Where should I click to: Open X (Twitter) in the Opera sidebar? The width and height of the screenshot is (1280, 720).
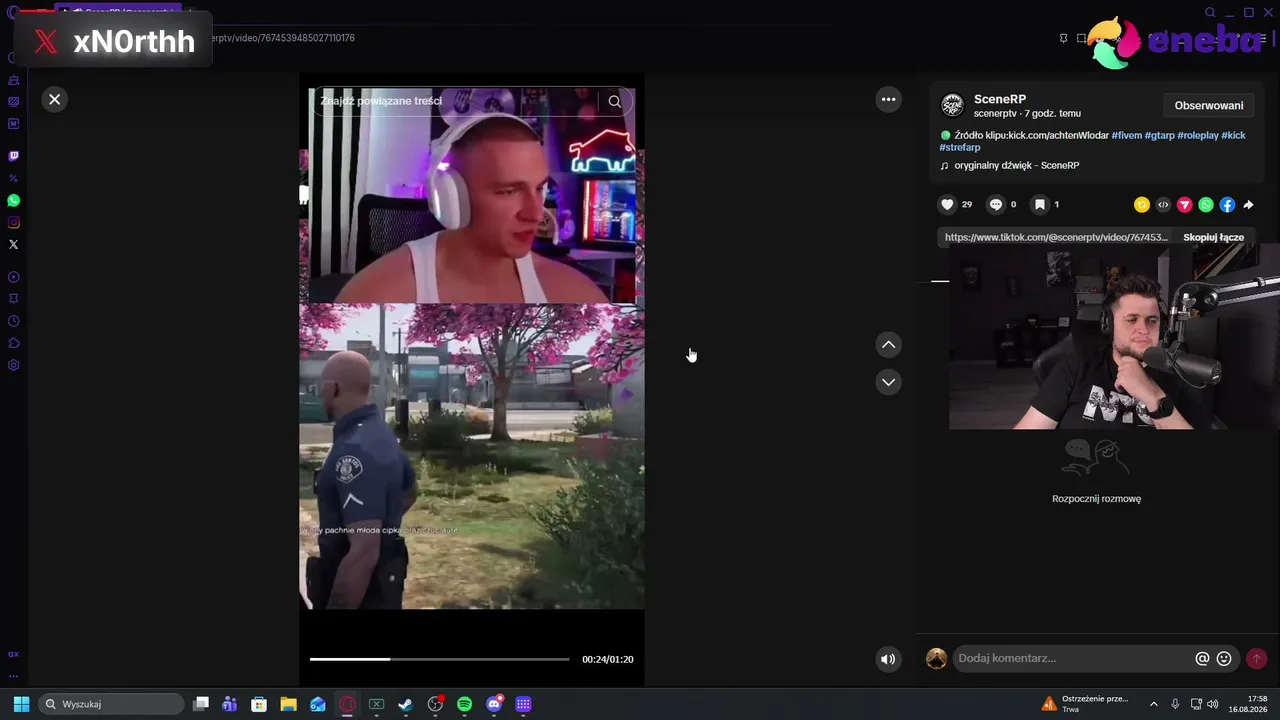click(x=14, y=244)
